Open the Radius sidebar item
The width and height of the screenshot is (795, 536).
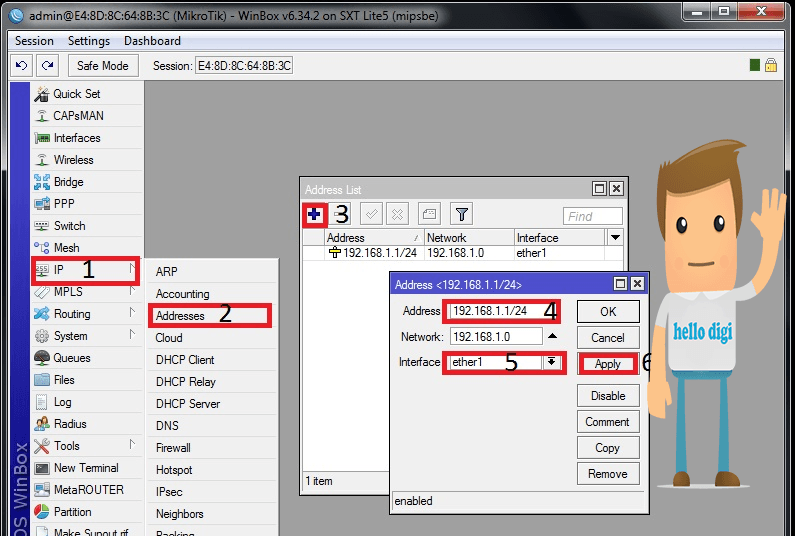(87, 424)
